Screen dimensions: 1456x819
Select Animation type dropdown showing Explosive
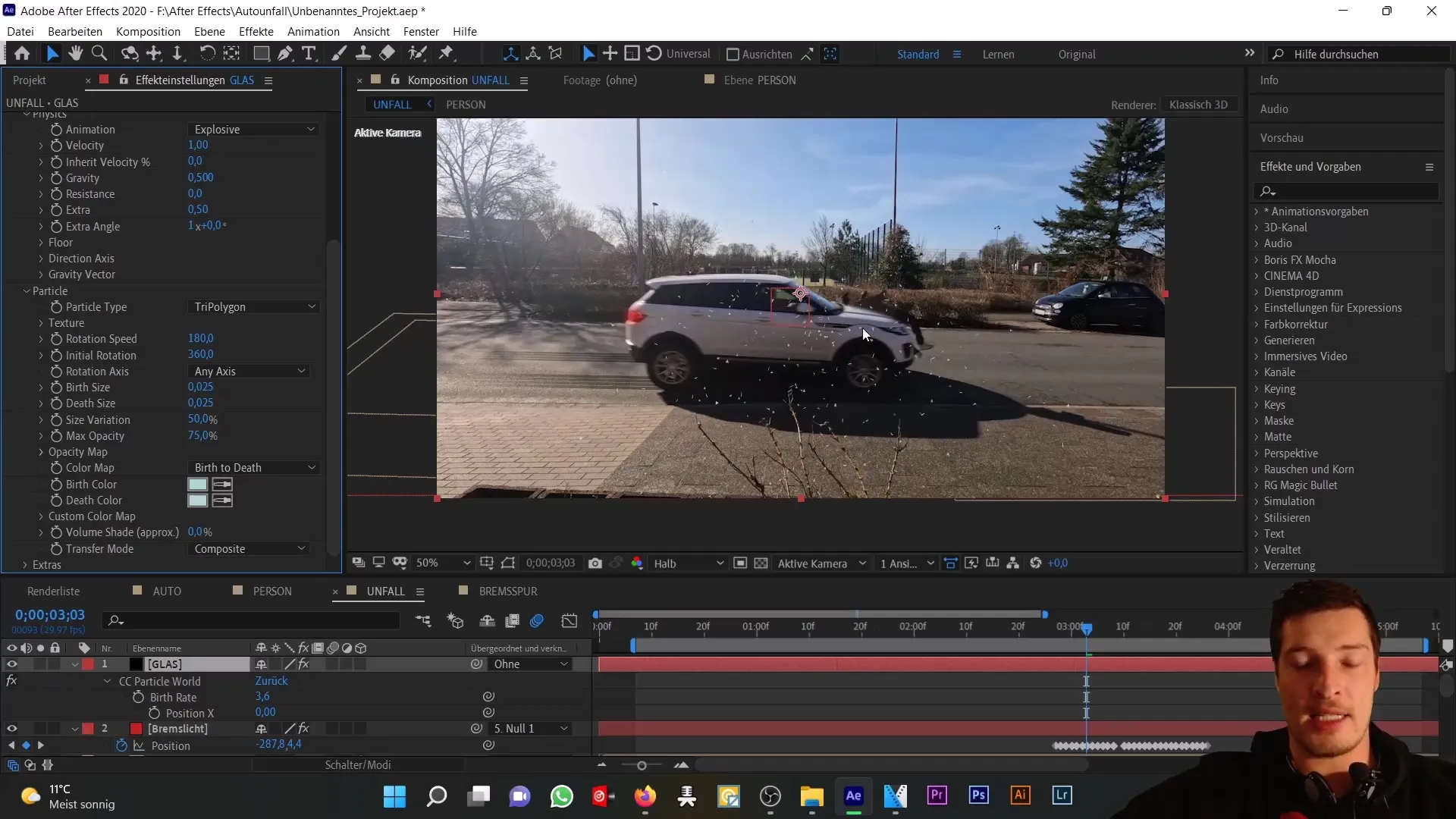coord(254,128)
